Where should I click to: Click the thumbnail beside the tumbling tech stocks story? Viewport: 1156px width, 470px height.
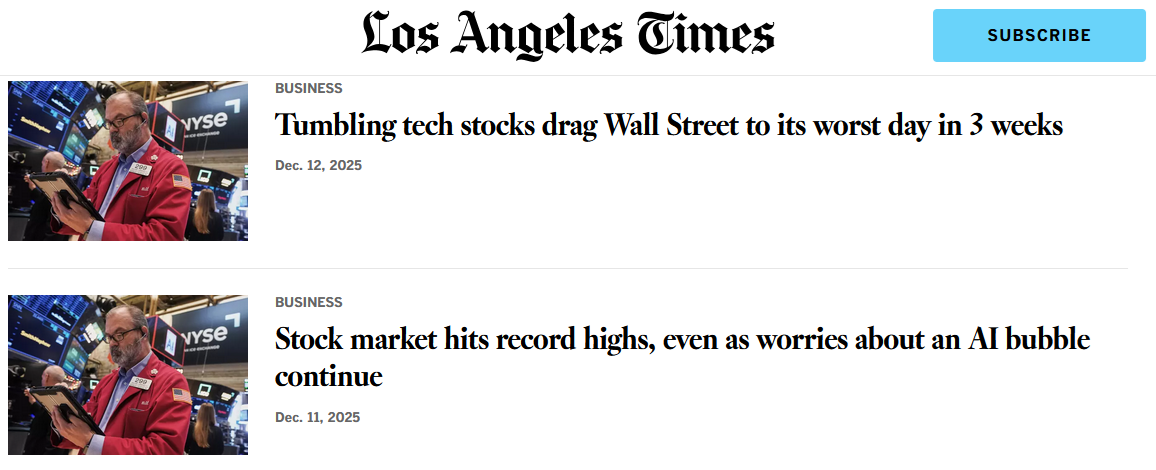coord(128,161)
